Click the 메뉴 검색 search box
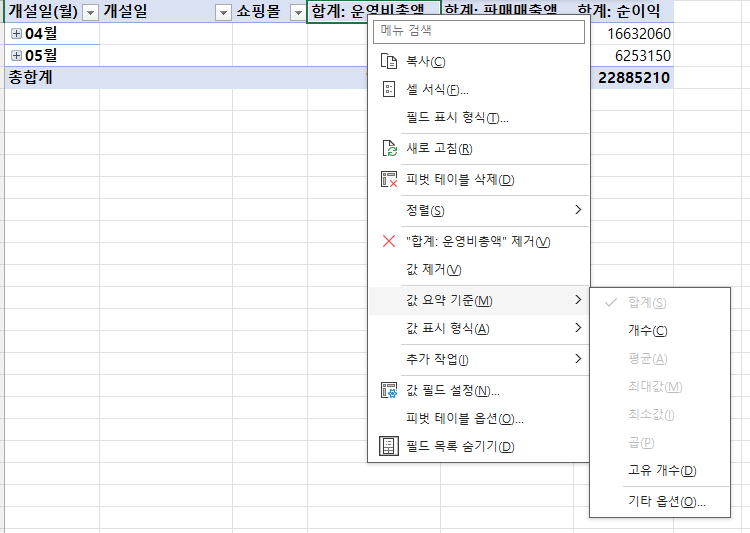The width and height of the screenshot is (750, 533). tap(478, 31)
